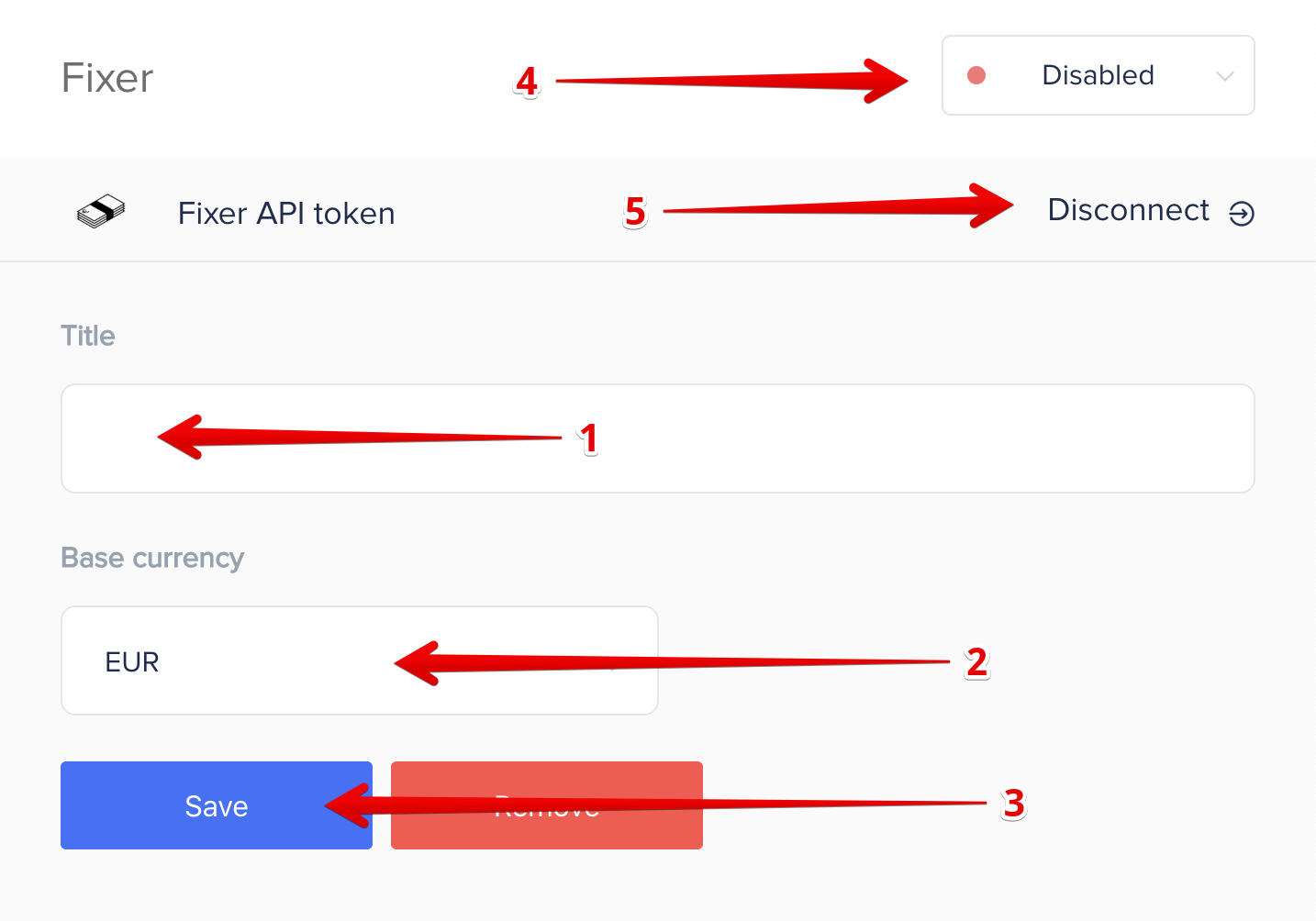
Task: Click the red annotation number 2
Action: tap(977, 662)
